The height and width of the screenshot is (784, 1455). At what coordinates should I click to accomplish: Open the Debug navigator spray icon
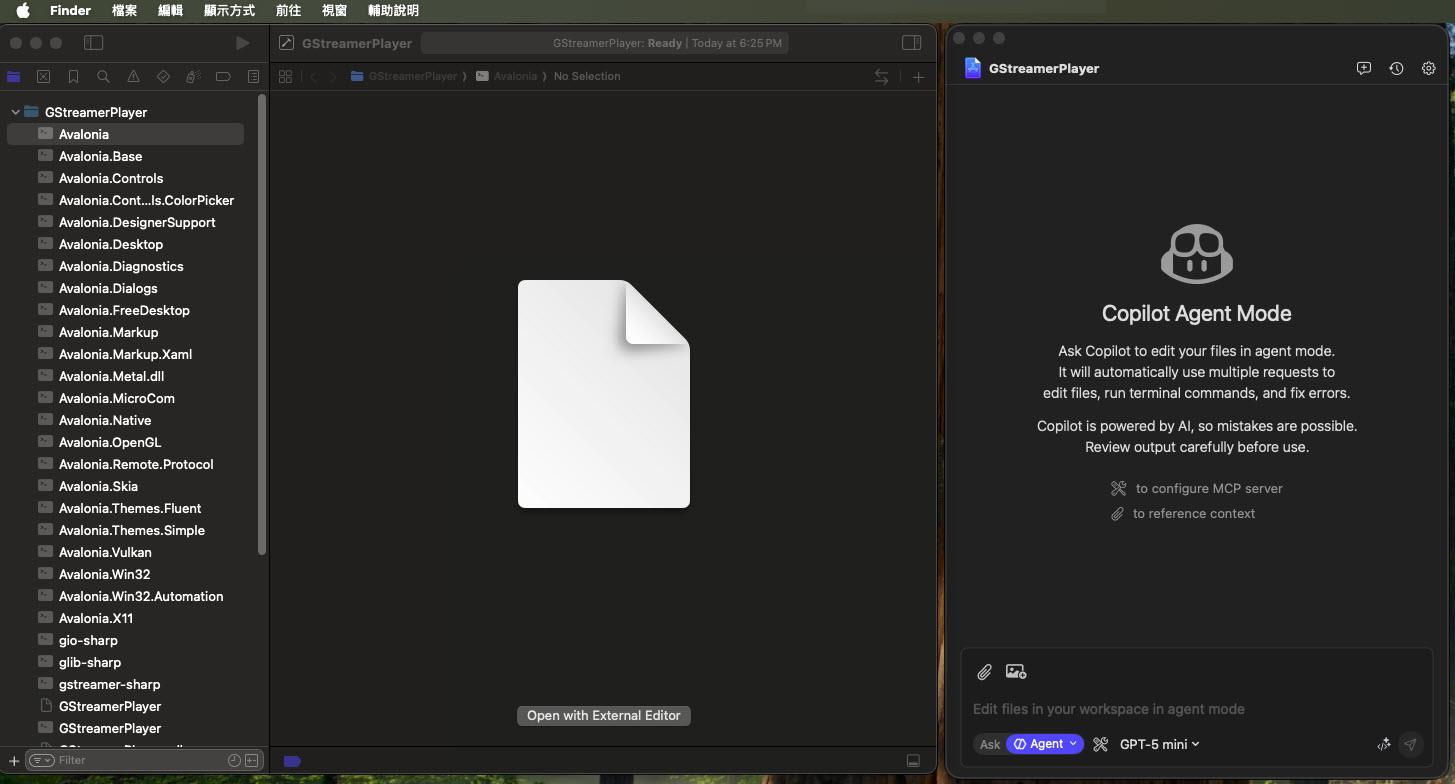(194, 76)
